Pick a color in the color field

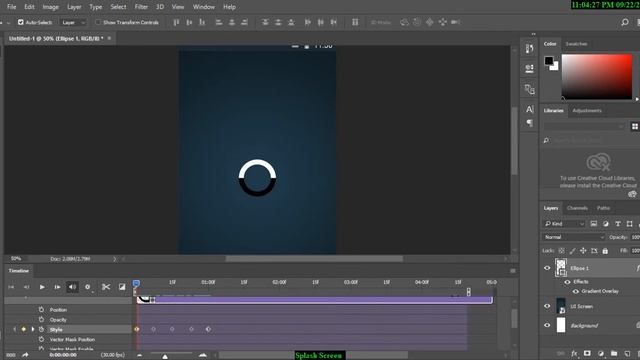(597, 77)
